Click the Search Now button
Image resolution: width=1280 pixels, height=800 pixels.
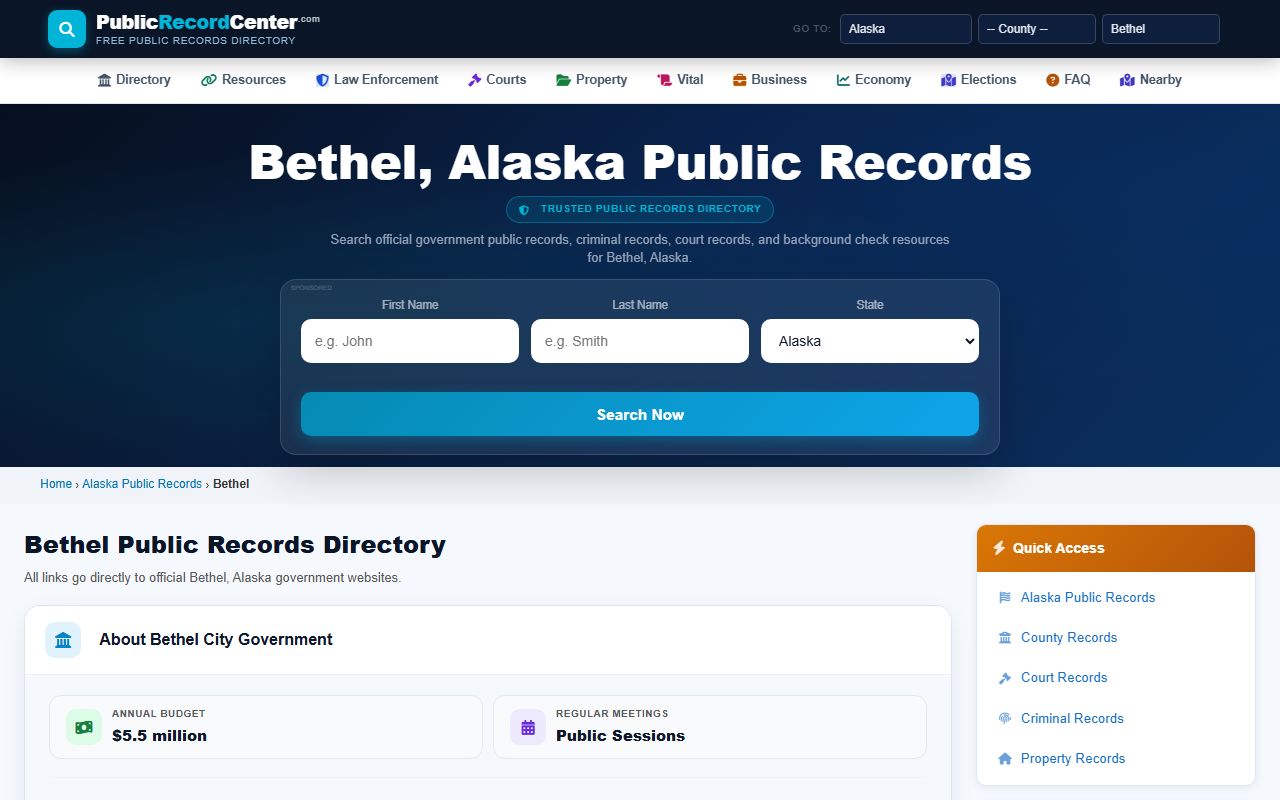(x=640, y=414)
